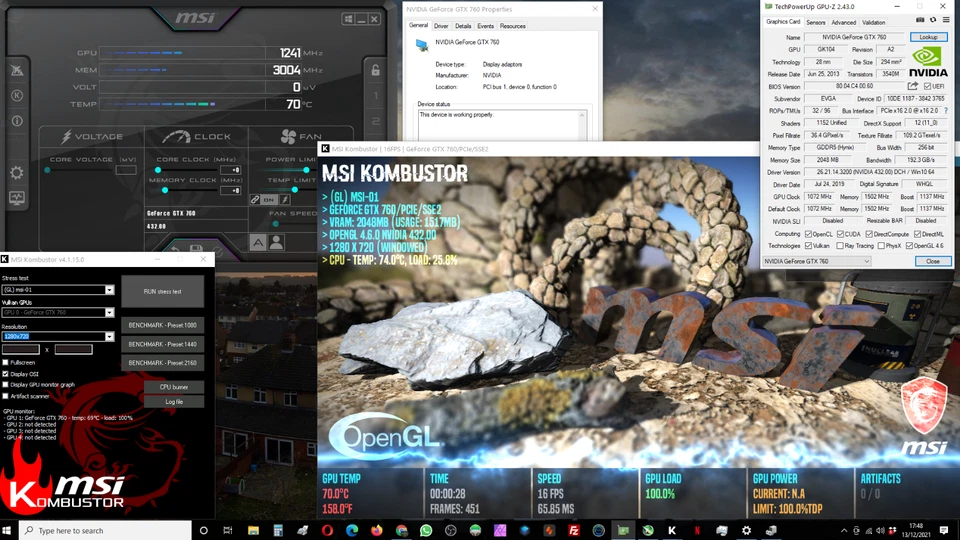Select Afterburner profile slot 1

pos(375,96)
